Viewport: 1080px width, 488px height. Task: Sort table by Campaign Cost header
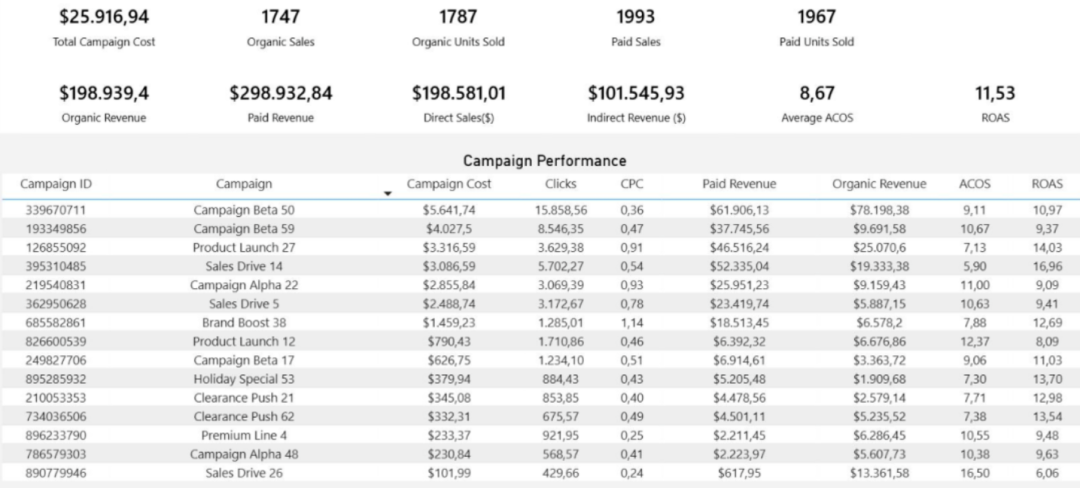[449, 184]
